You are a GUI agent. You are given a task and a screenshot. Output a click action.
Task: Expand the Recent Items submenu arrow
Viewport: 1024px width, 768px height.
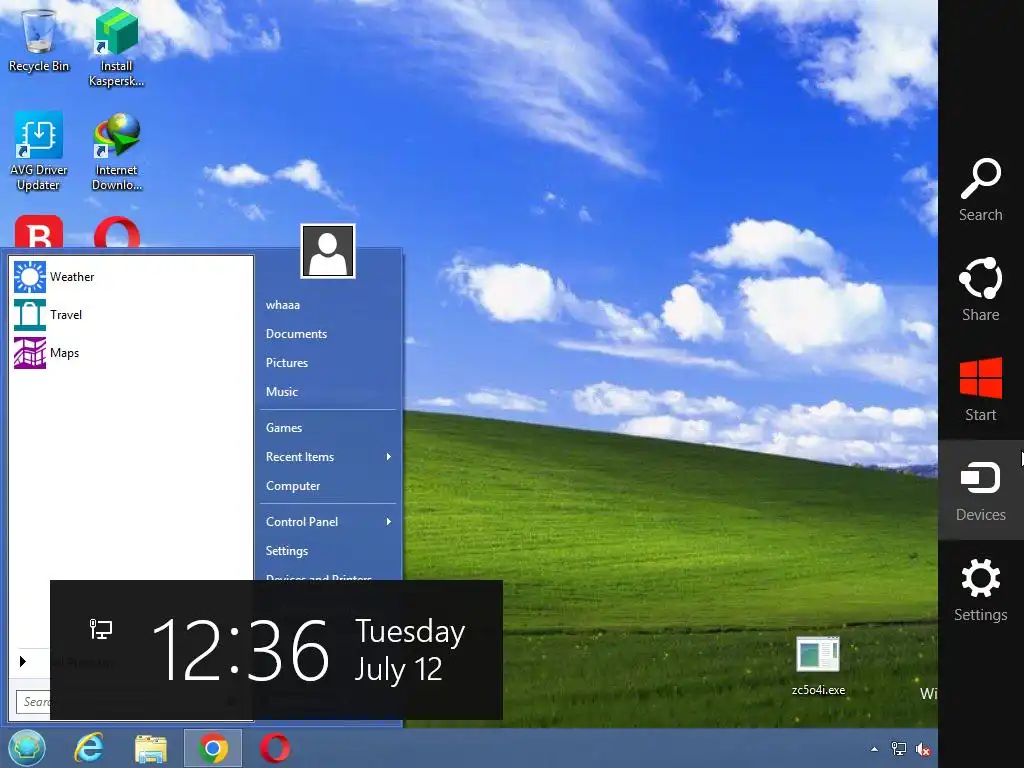(389, 456)
